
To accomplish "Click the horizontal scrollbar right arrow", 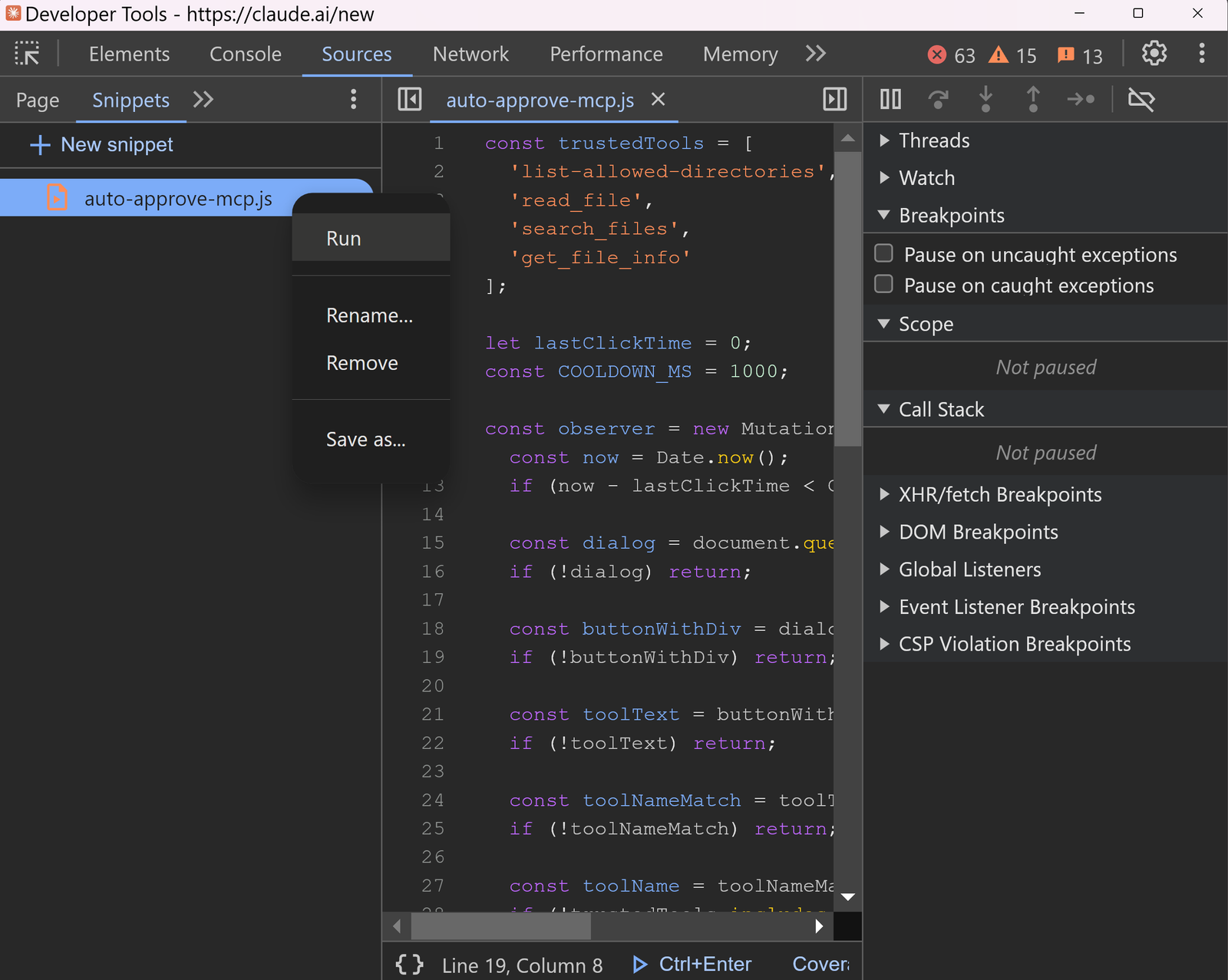I will coord(819,926).
